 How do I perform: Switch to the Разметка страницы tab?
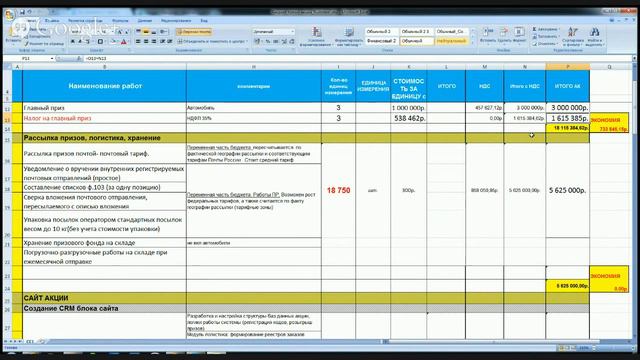pos(85,20)
